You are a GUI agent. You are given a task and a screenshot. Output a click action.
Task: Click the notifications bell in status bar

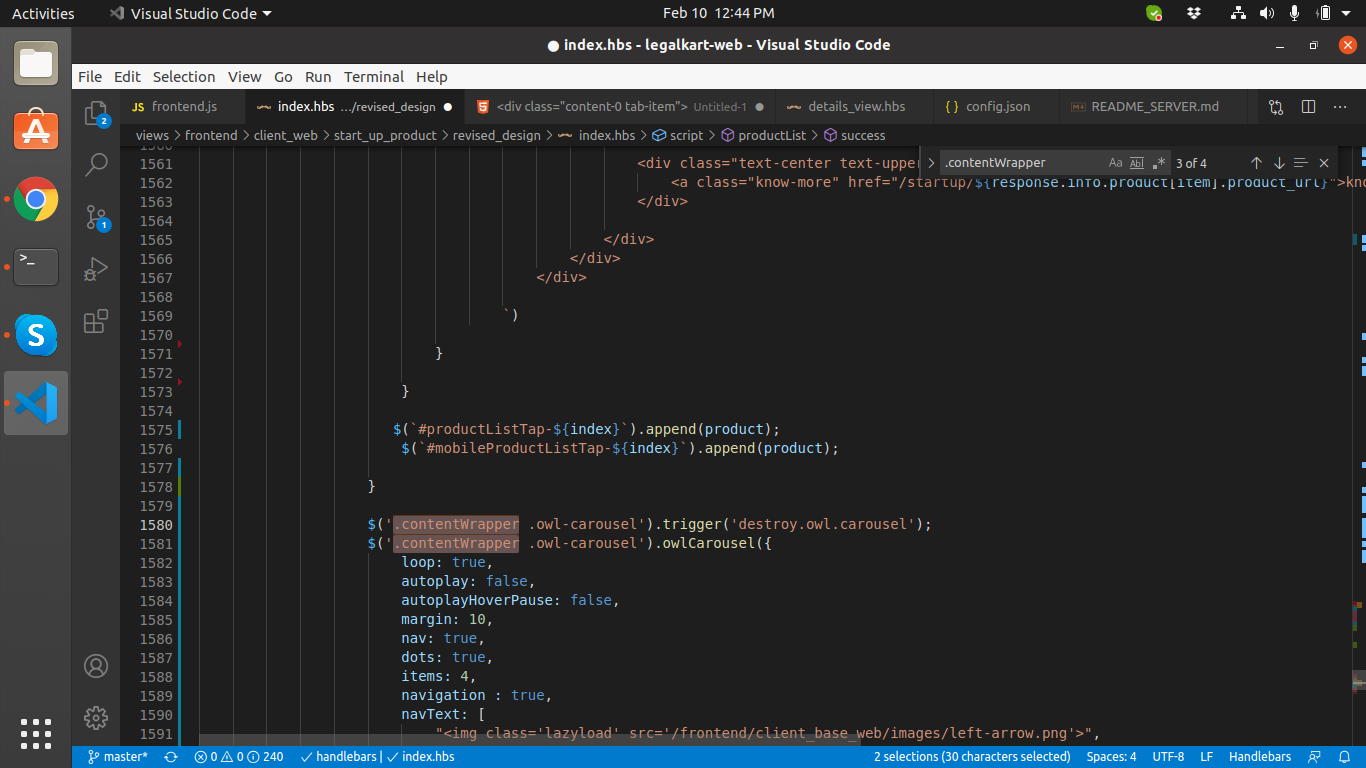(x=1344, y=757)
